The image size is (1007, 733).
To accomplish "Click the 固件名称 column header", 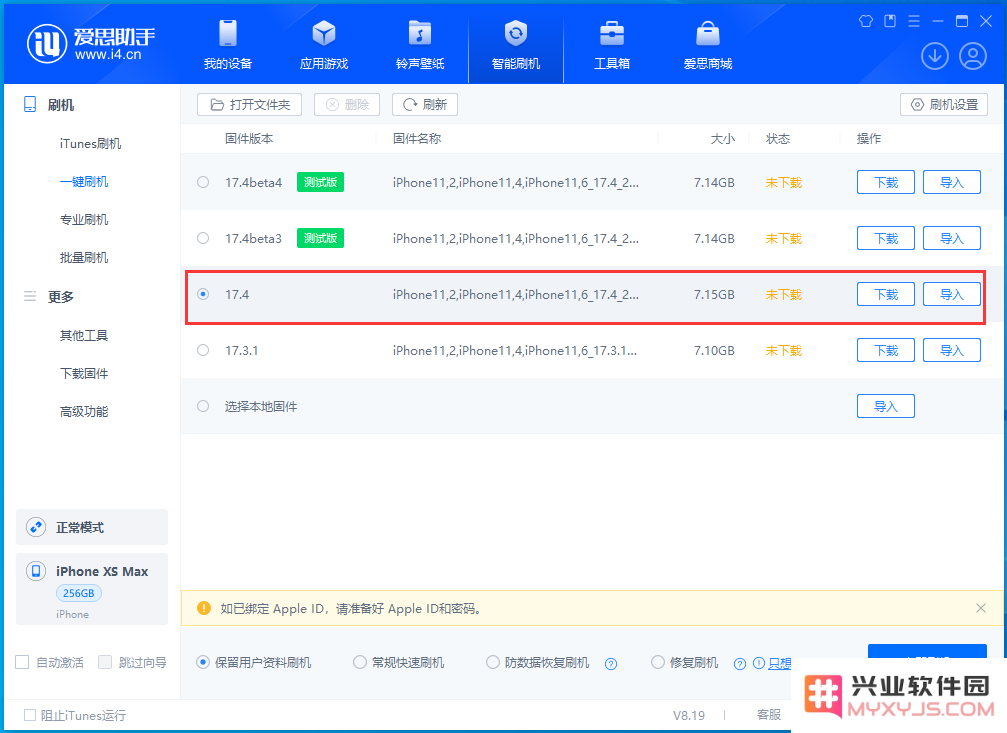I will click(417, 139).
